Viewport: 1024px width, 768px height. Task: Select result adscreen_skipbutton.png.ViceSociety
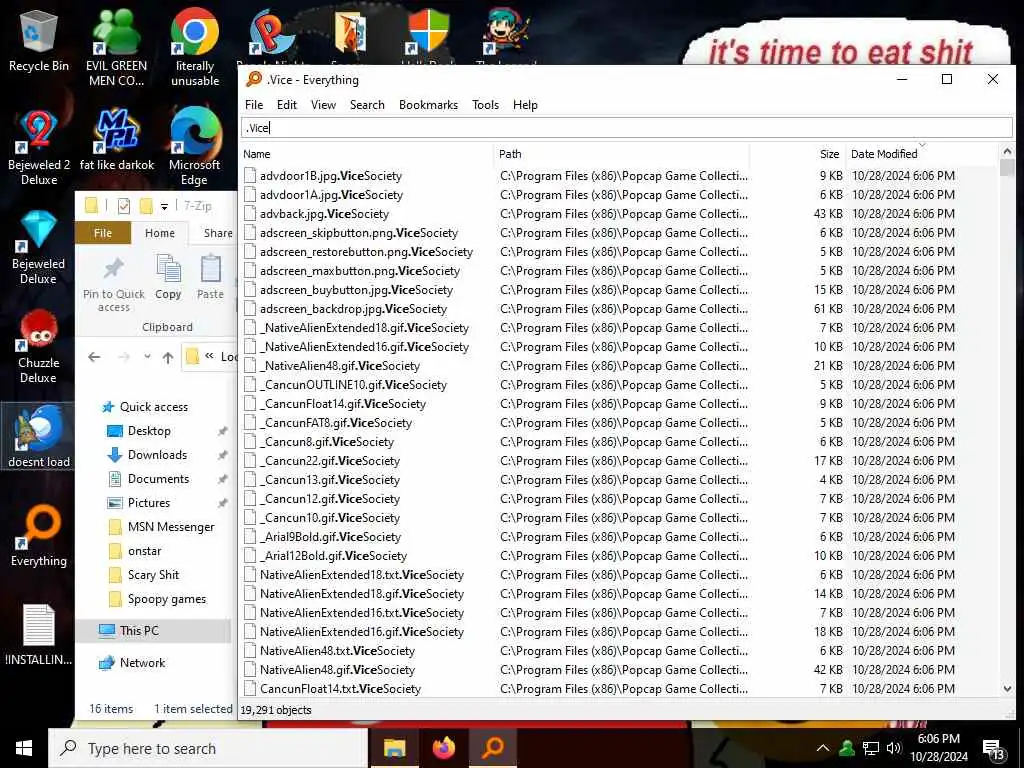click(359, 232)
